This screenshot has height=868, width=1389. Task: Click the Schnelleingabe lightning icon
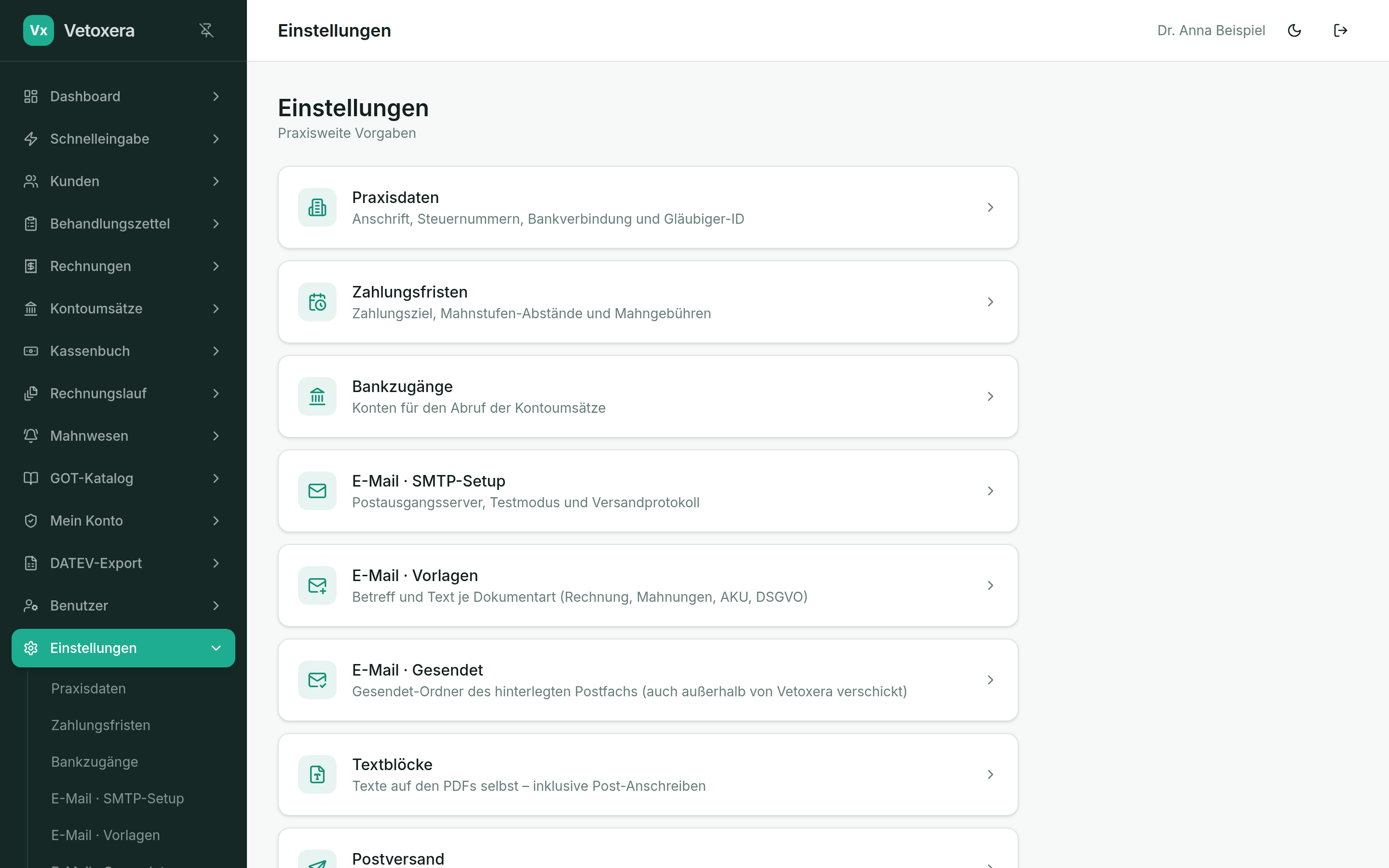point(31,139)
